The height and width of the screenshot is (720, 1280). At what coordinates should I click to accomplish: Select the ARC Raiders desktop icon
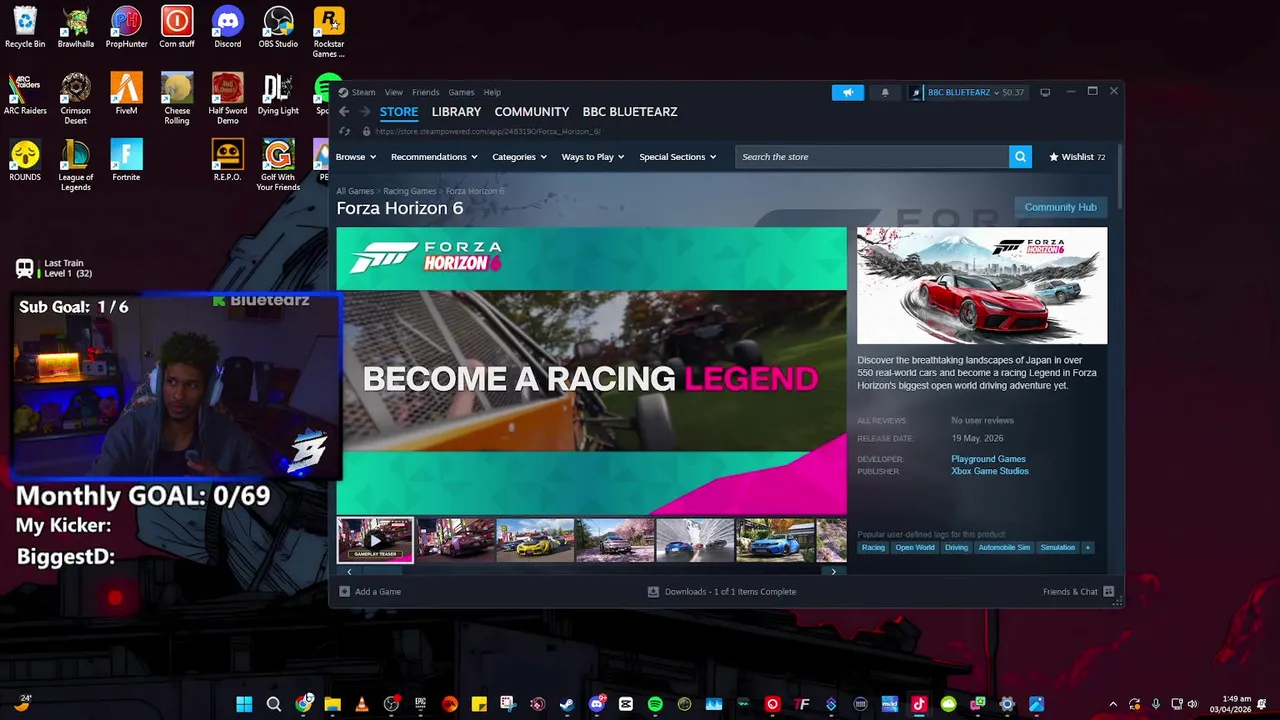pyautogui.click(x=25, y=94)
